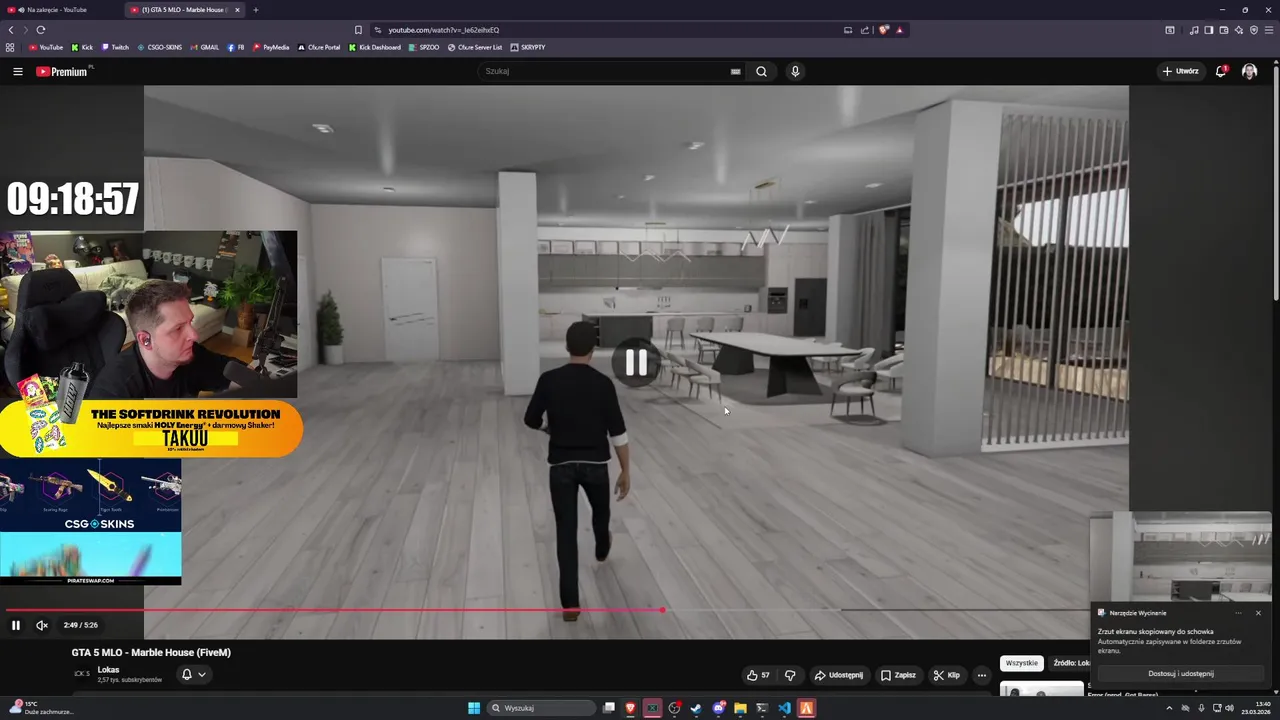The height and width of the screenshot is (720, 1280).
Task: Open the snipping notification three-dot options
Action: (1238, 613)
